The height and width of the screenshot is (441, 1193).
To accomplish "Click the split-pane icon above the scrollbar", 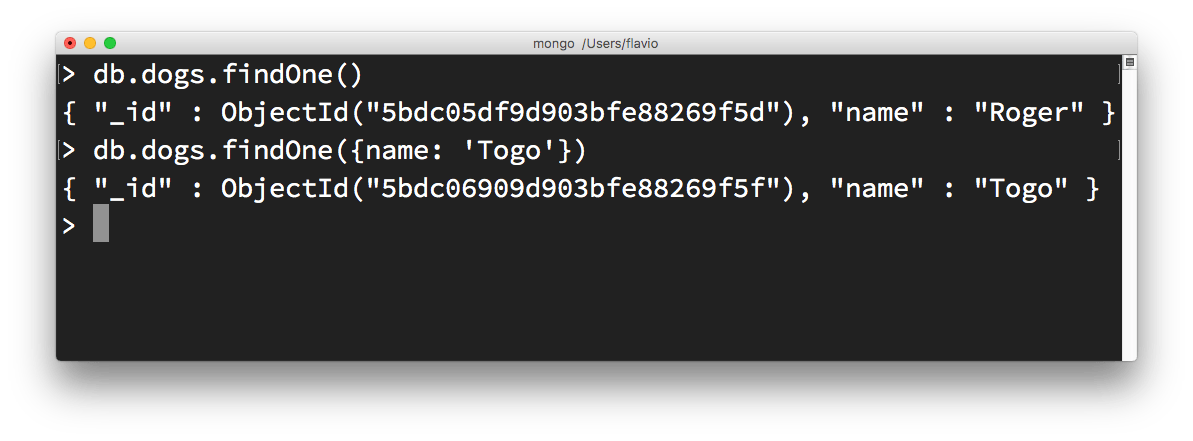I will pyautogui.click(x=1128, y=63).
